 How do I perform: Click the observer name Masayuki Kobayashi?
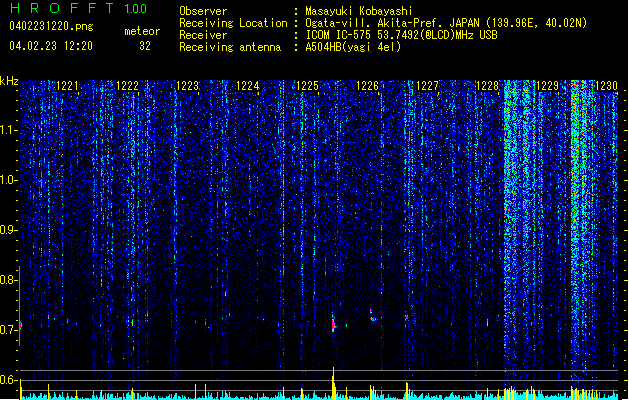(359, 11)
